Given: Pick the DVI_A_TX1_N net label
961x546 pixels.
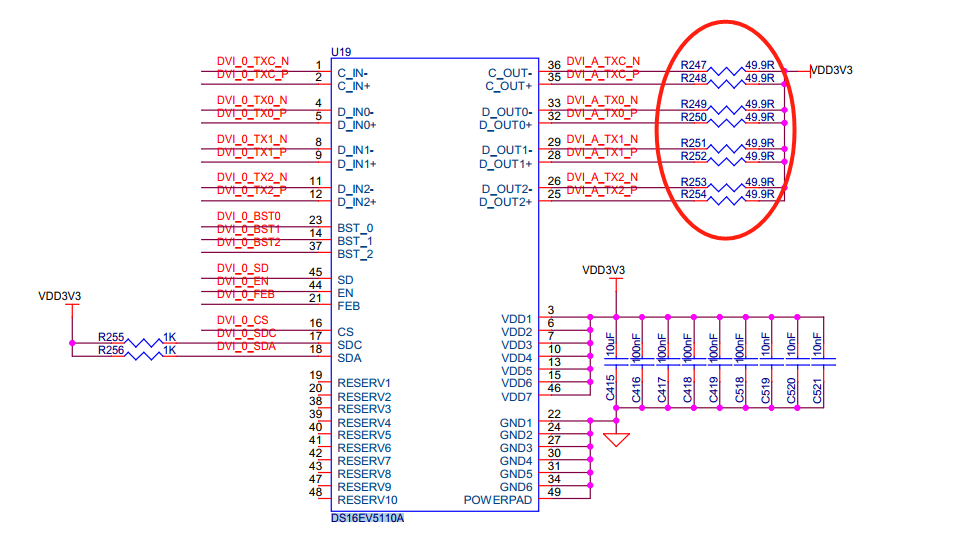Looking at the screenshot, I should pyautogui.click(x=602, y=139).
